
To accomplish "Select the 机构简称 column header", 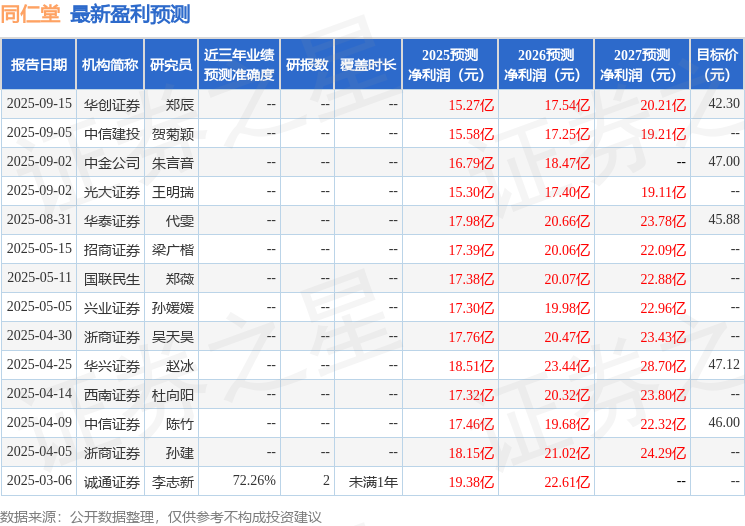I will [x=110, y=65].
